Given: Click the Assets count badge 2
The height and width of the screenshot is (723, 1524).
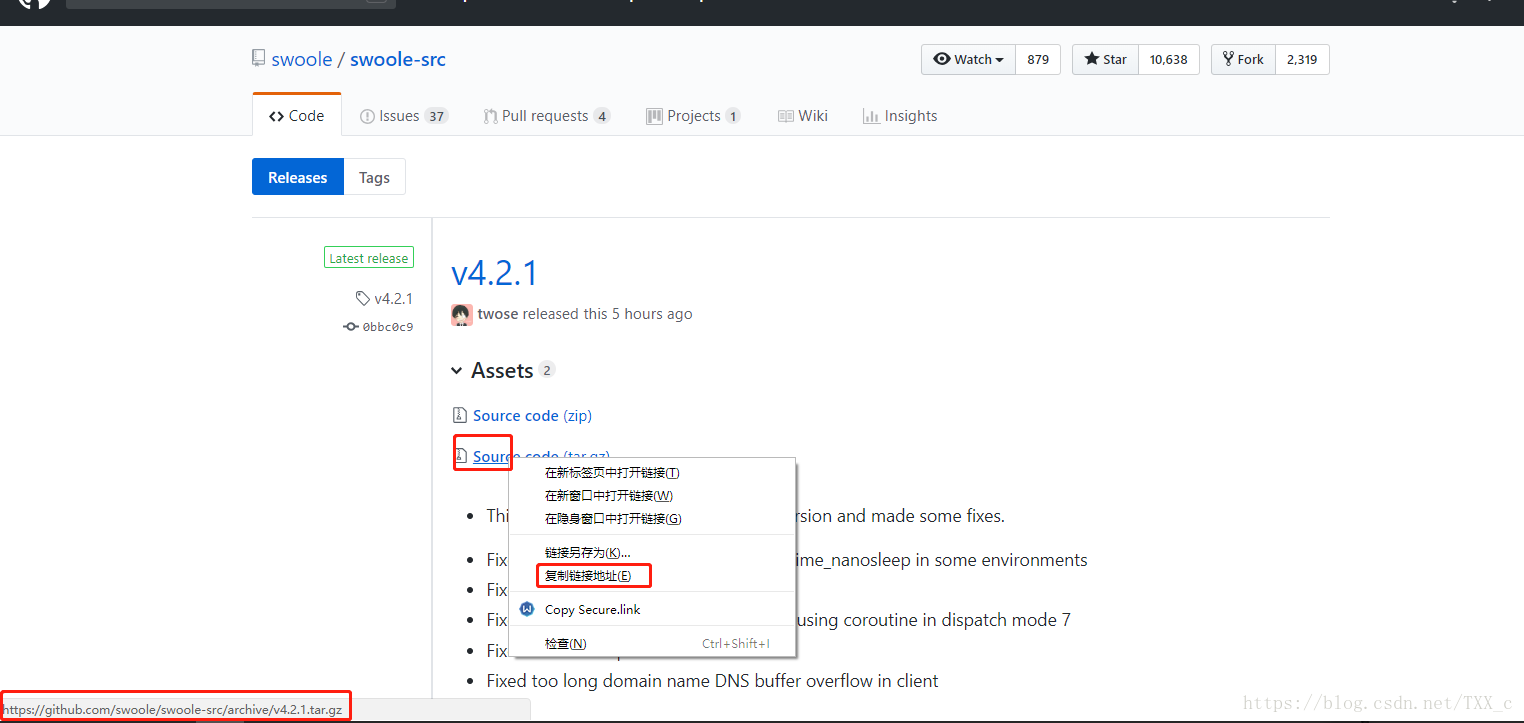Looking at the screenshot, I should coord(546,370).
